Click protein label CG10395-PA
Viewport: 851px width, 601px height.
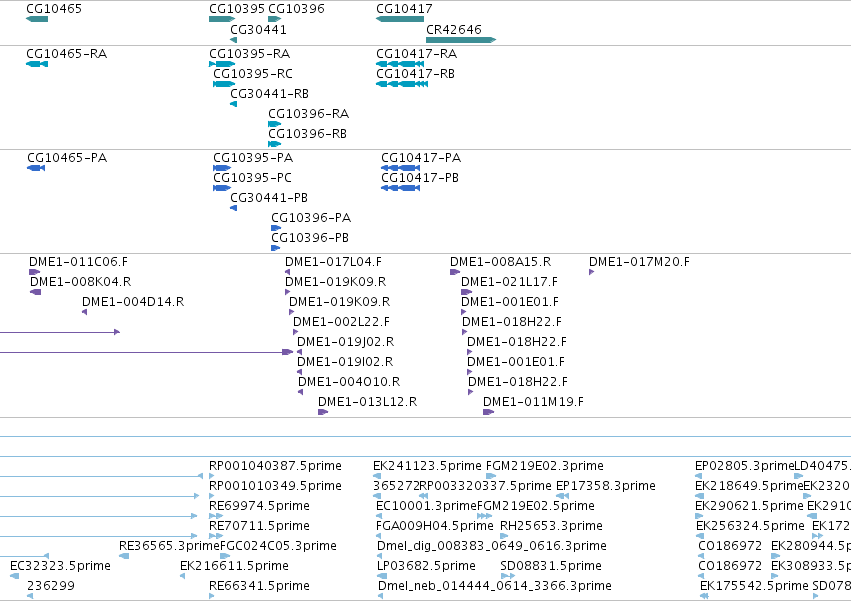[x=253, y=157]
